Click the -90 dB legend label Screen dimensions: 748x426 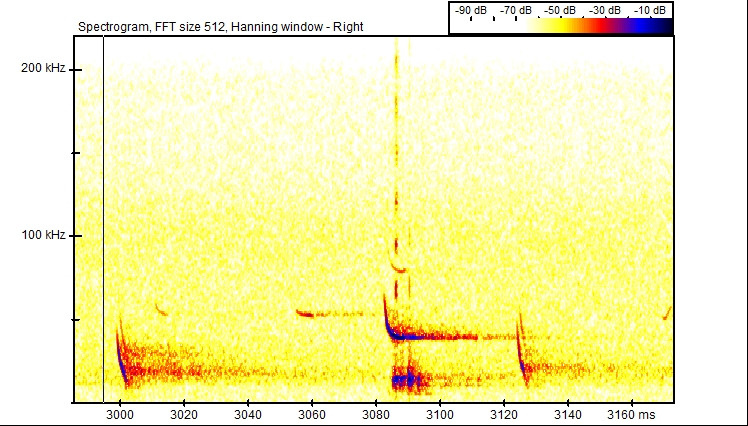[471, 10]
